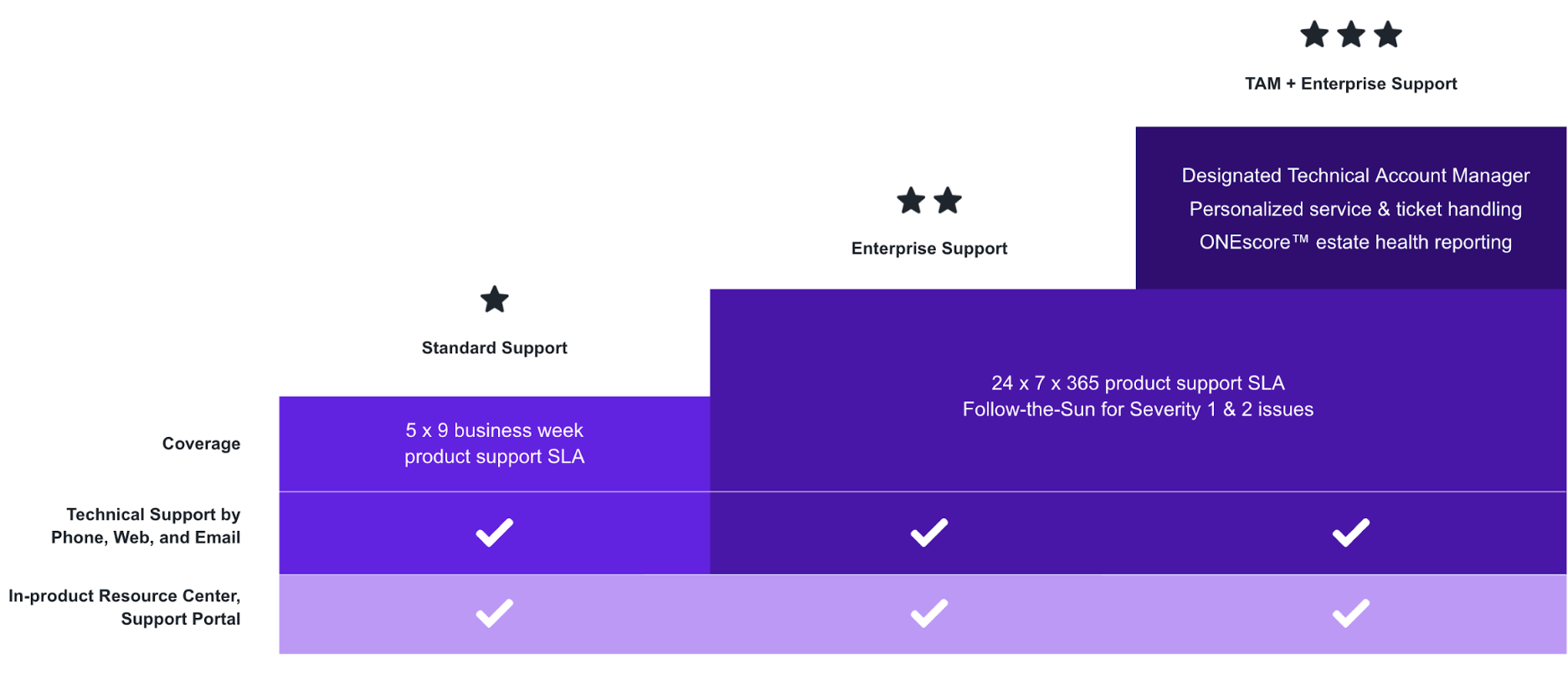
Task: Click Enterprise Support's Technical Support checkmark
Action: [x=929, y=533]
